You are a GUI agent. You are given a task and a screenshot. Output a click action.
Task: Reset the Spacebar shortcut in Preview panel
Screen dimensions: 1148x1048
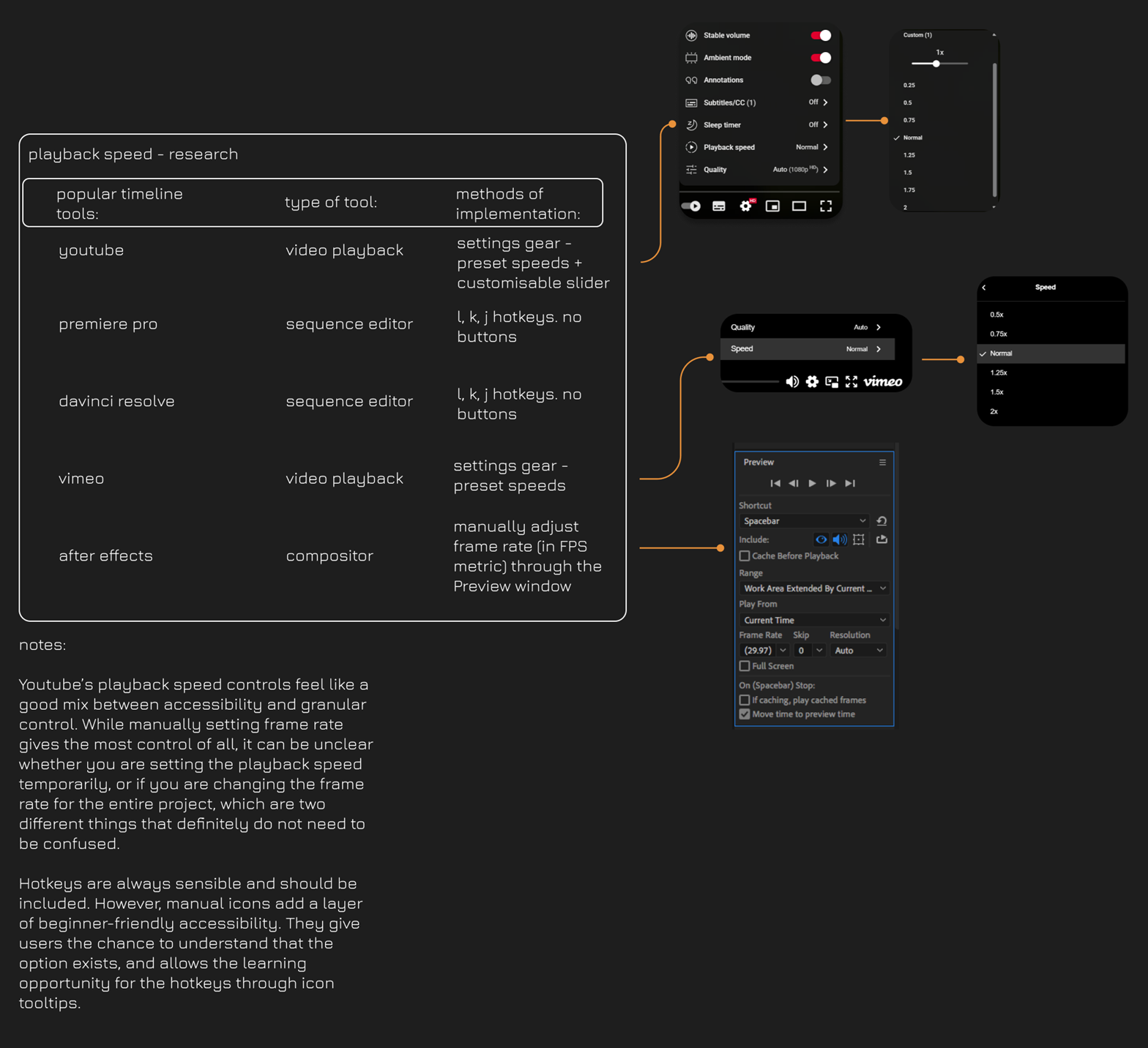(x=881, y=521)
